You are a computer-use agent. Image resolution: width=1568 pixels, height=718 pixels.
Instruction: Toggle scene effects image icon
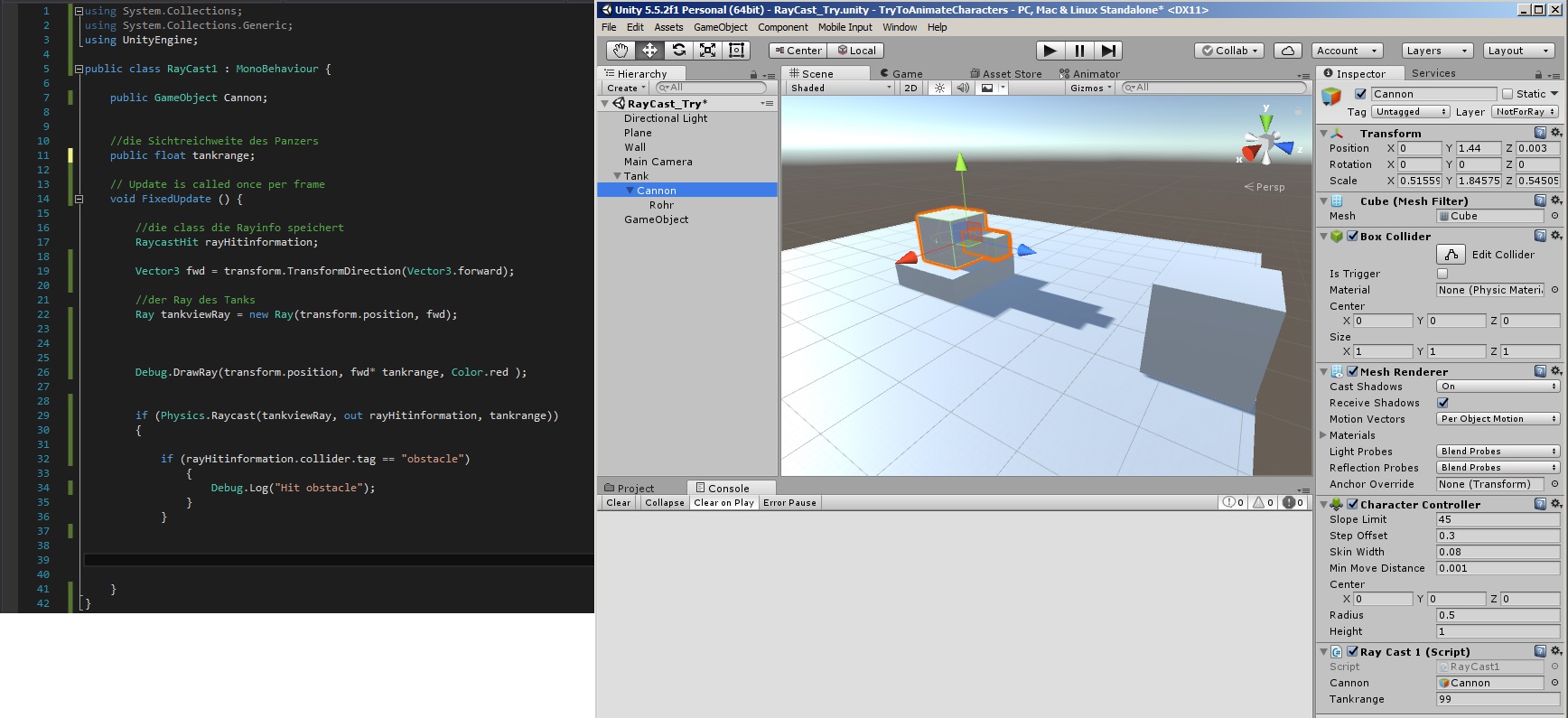(x=987, y=88)
